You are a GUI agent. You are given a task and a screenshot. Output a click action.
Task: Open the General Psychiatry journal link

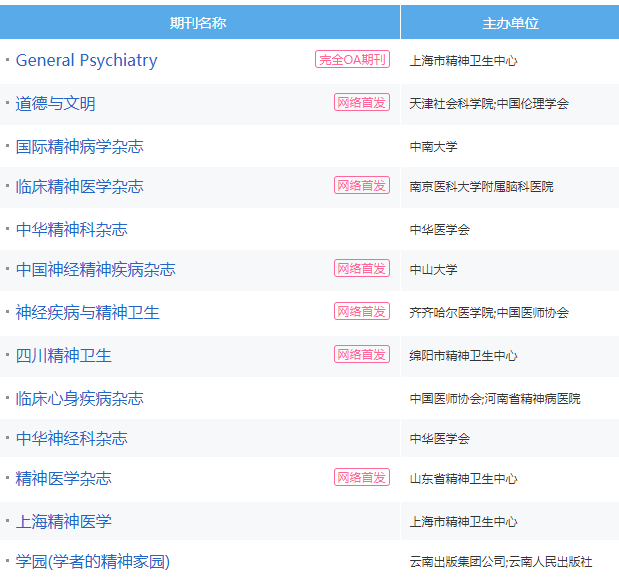(86, 61)
